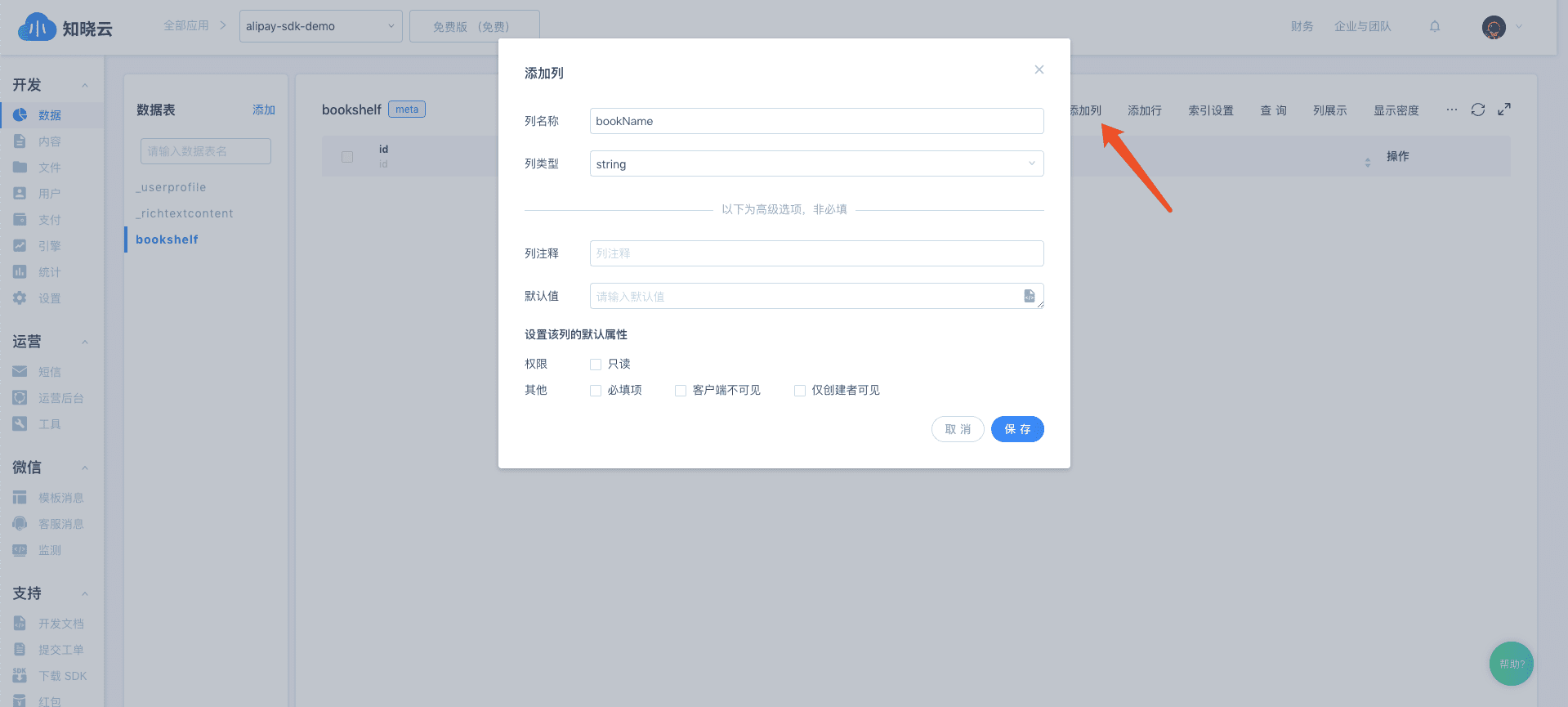
Task: Click the 提交工单 icon
Action: pos(20,650)
